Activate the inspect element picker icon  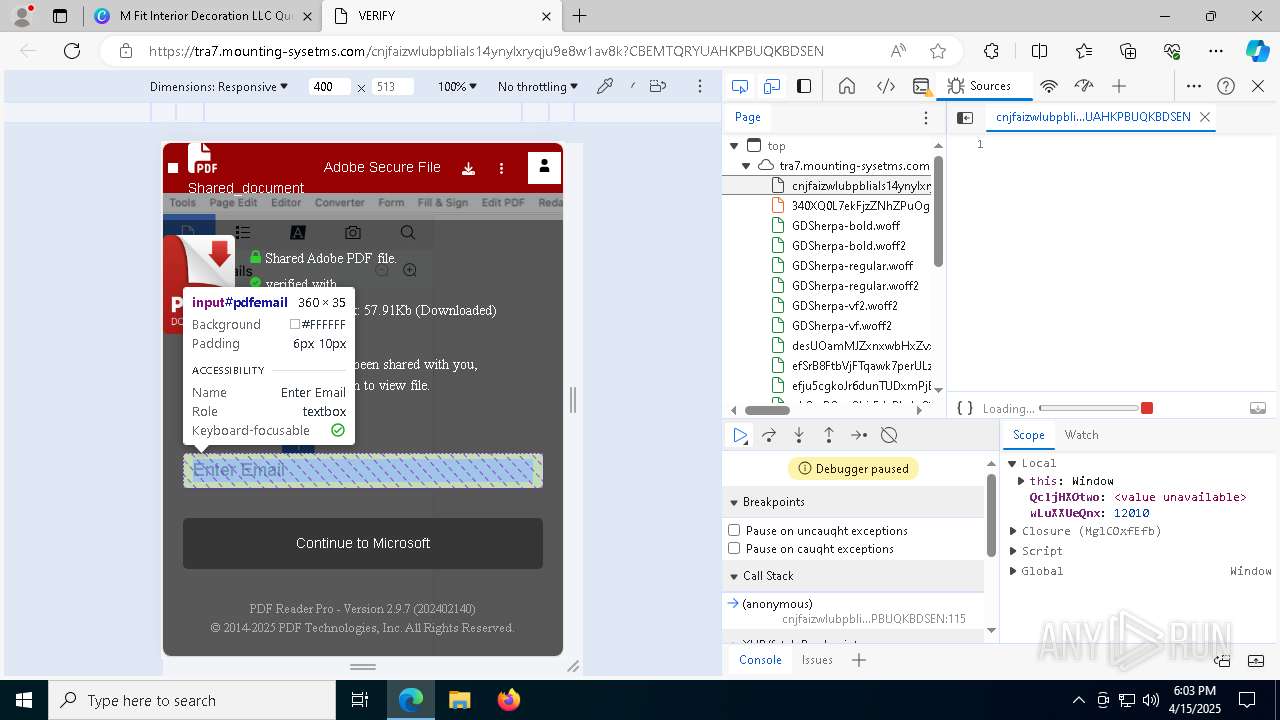(740, 86)
